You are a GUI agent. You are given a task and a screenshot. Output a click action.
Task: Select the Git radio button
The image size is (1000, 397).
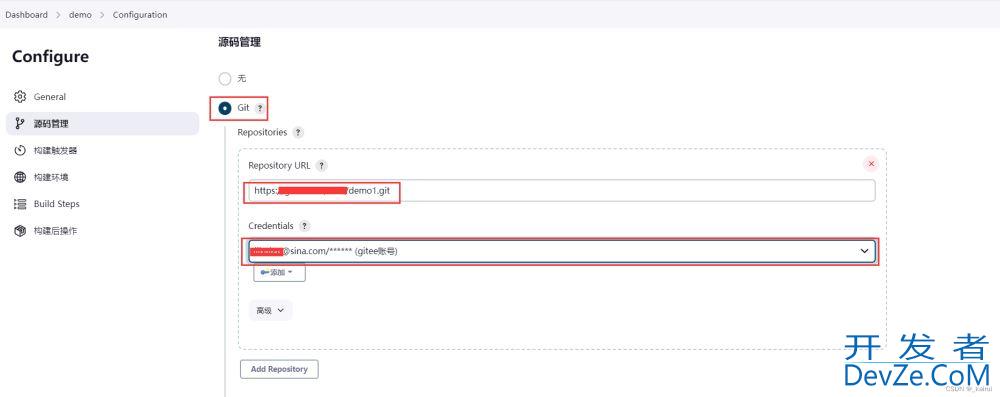tap(224, 109)
